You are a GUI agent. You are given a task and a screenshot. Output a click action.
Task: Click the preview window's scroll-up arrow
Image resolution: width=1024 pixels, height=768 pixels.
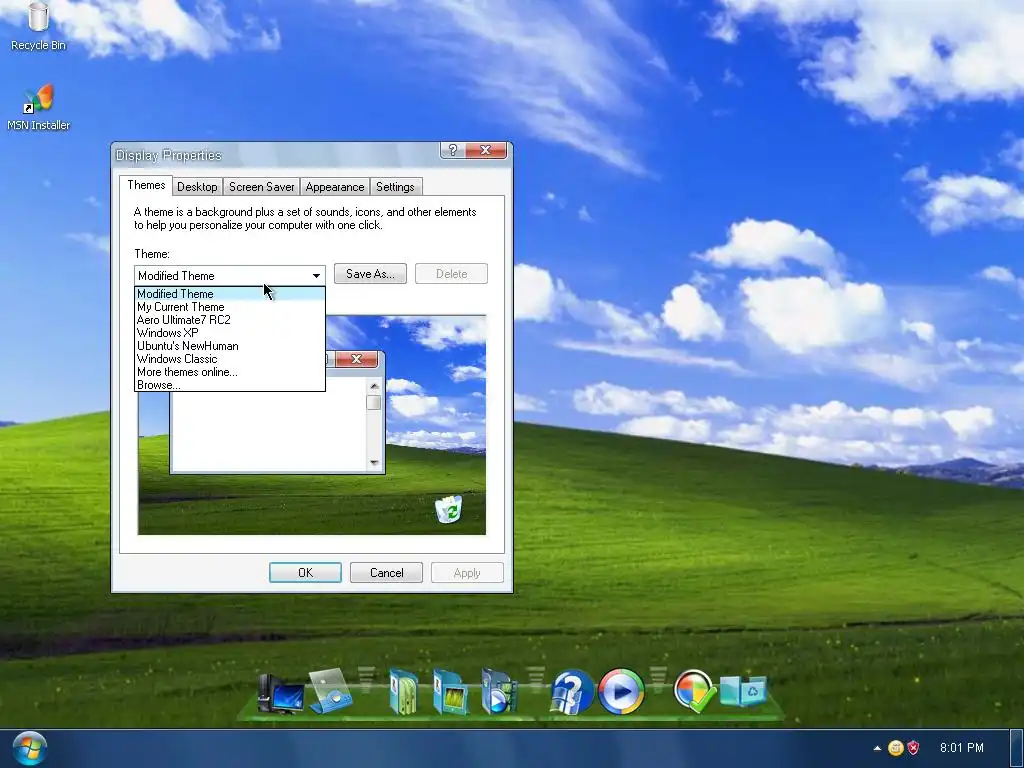pos(374,386)
